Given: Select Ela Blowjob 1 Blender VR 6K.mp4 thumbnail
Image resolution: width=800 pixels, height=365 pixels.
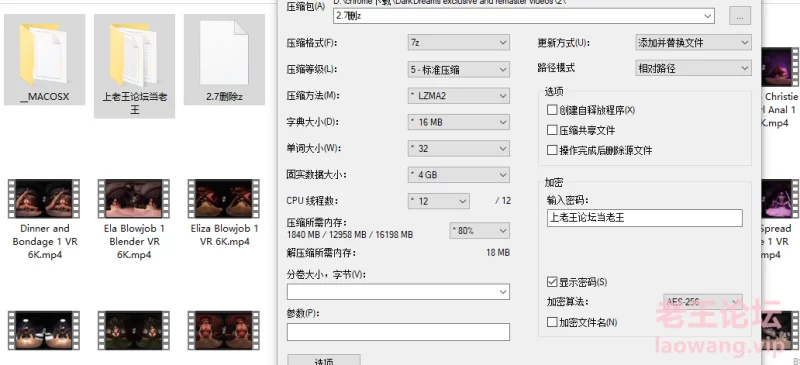Looking at the screenshot, I should [x=134, y=199].
